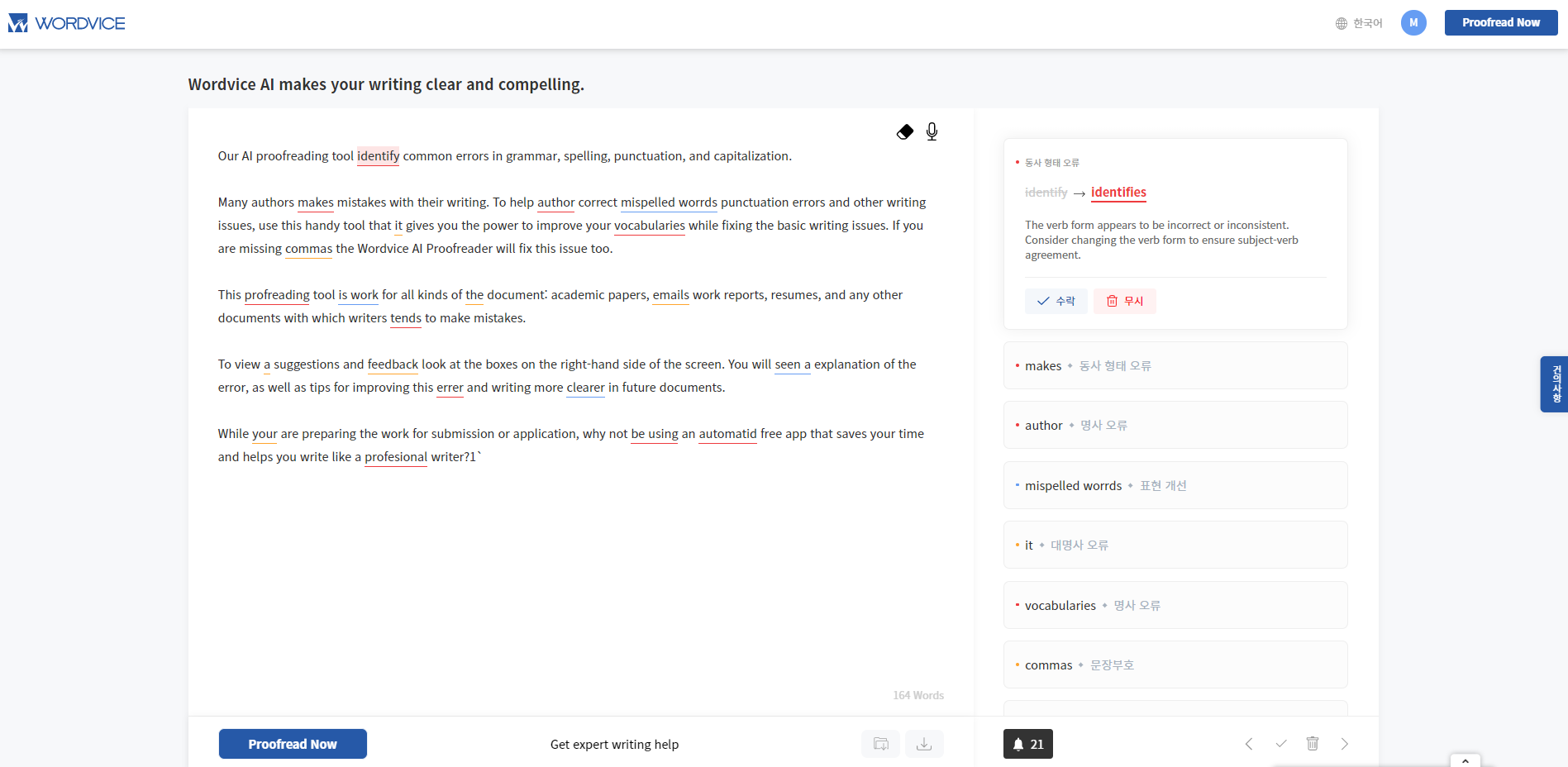The image size is (1568, 767).
Task: Open the M user profile avatar
Action: 1413,23
